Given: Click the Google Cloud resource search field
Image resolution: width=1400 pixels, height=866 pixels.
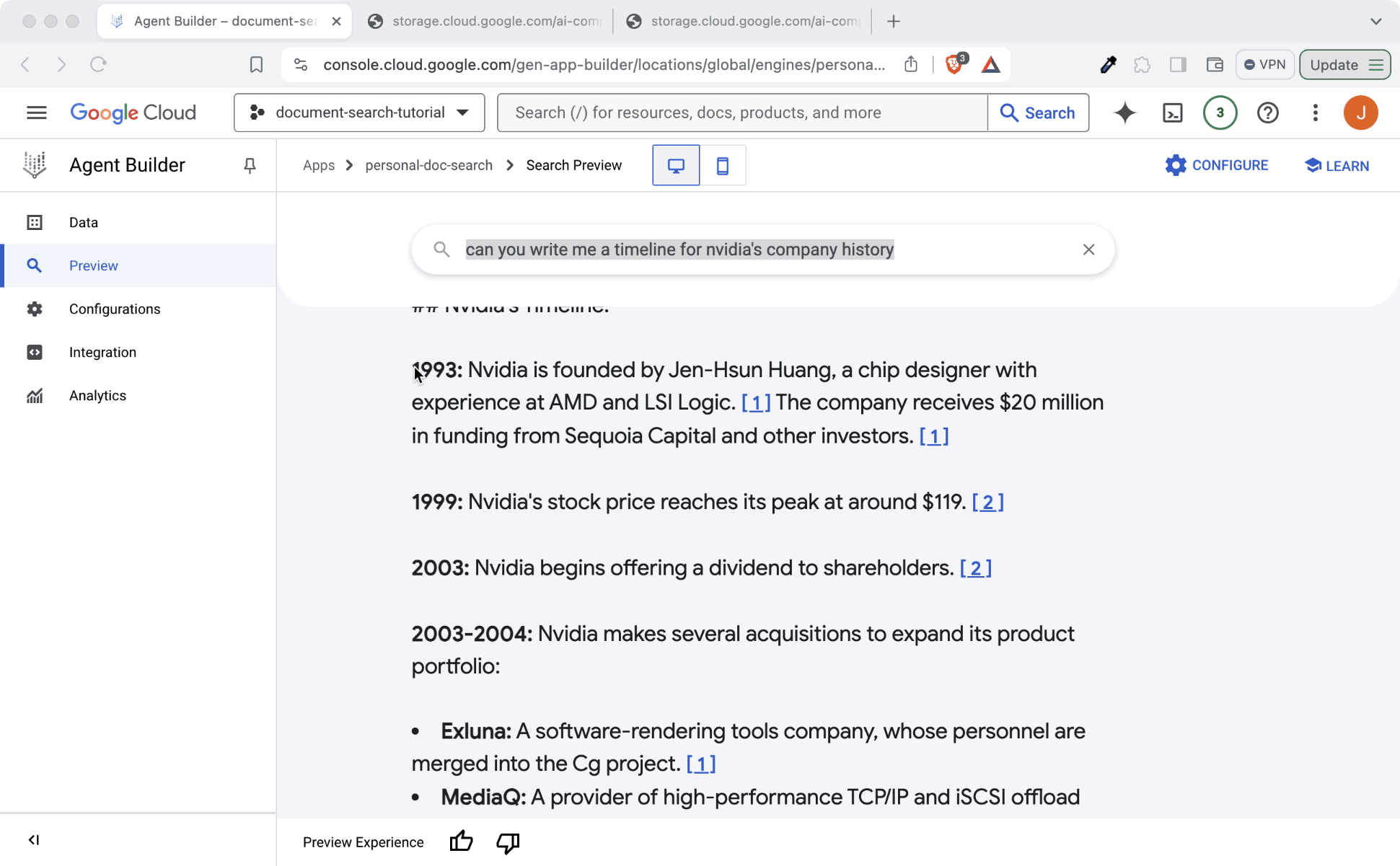Looking at the screenshot, I should (741, 112).
